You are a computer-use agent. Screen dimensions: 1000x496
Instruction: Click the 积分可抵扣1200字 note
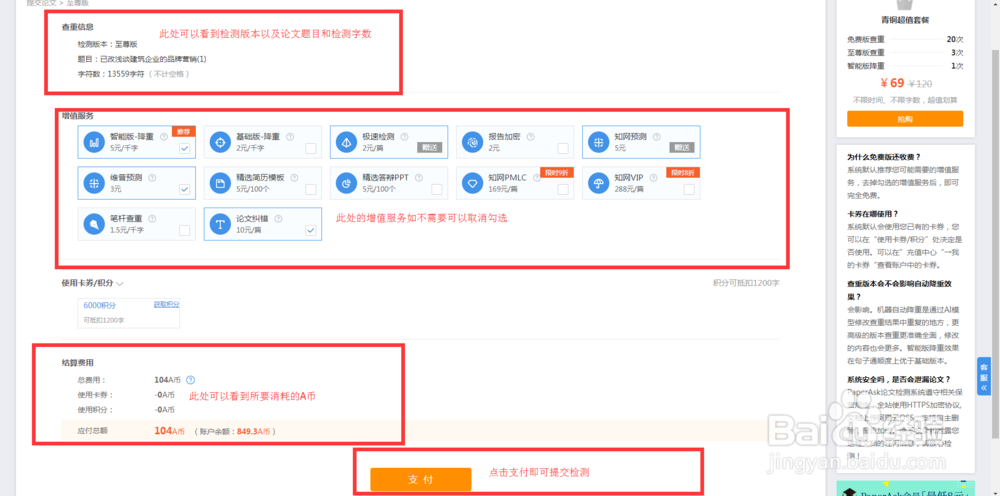(746, 283)
